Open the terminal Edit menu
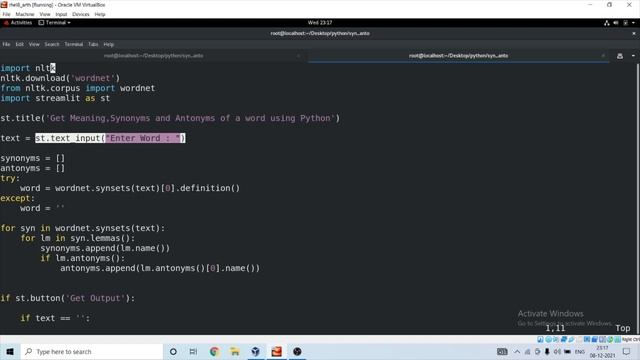640x360 pixels. coord(20,44)
